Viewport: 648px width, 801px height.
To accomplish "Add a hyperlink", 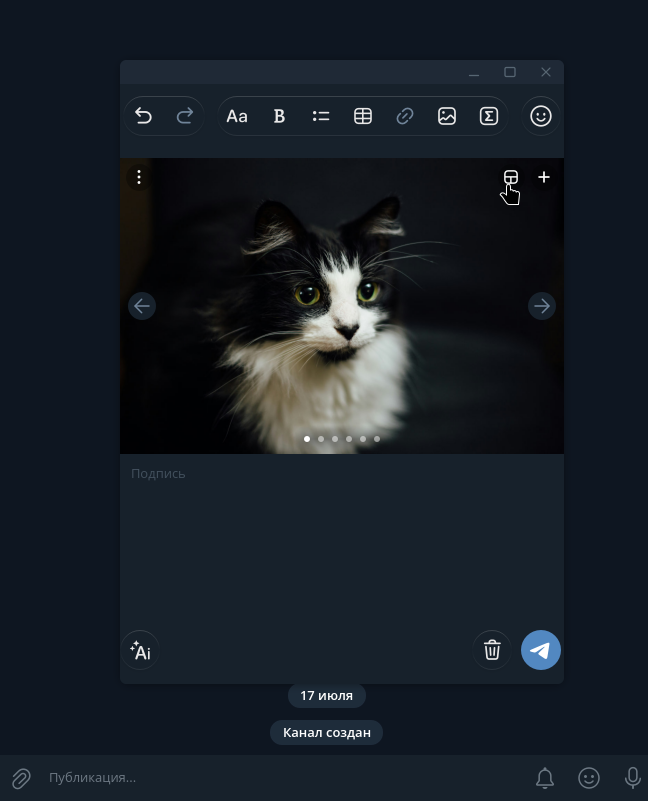I will [x=405, y=116].
